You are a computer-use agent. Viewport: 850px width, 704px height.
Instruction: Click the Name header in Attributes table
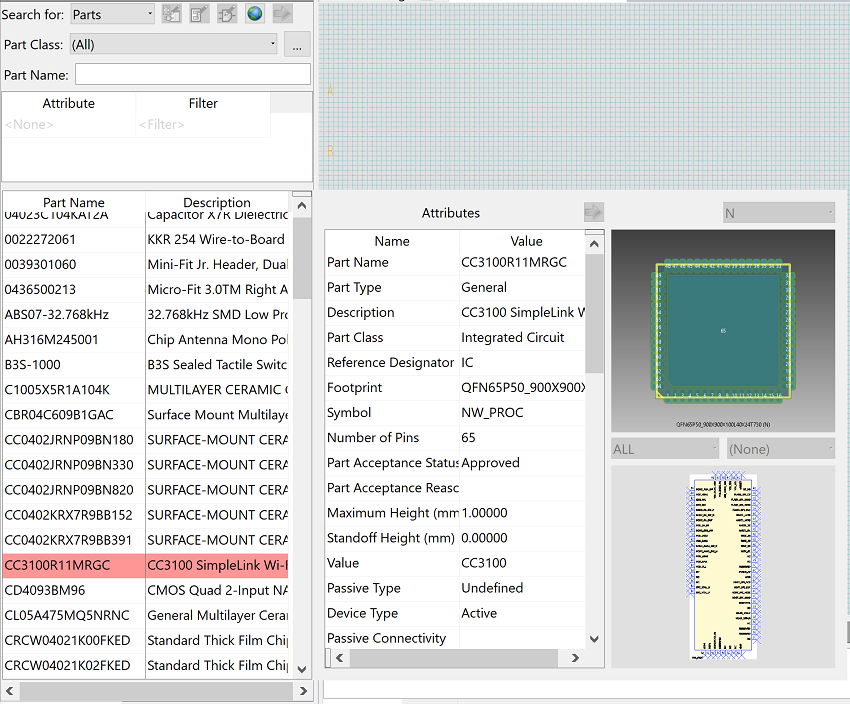(392, 241)
